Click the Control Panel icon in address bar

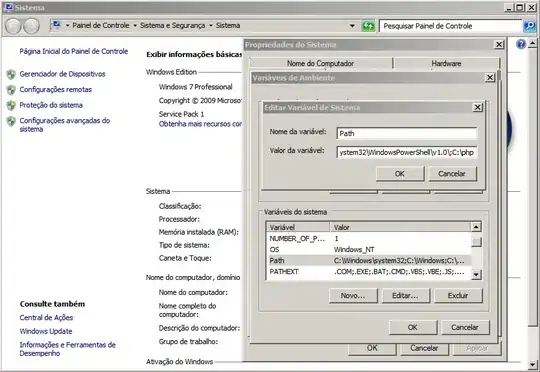tap(56, 25)
